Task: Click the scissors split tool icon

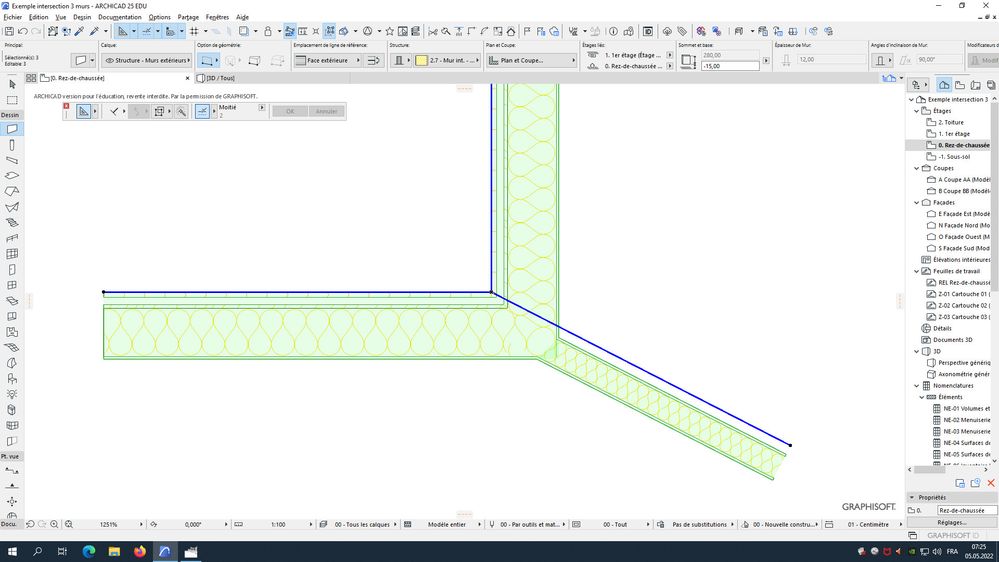Action: pyautogui.click(x=433, y=31)
